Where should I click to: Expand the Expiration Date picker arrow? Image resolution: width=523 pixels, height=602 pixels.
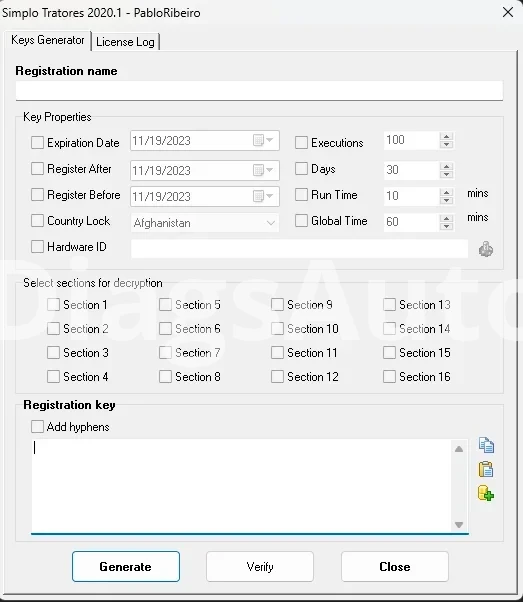[270, 140]
